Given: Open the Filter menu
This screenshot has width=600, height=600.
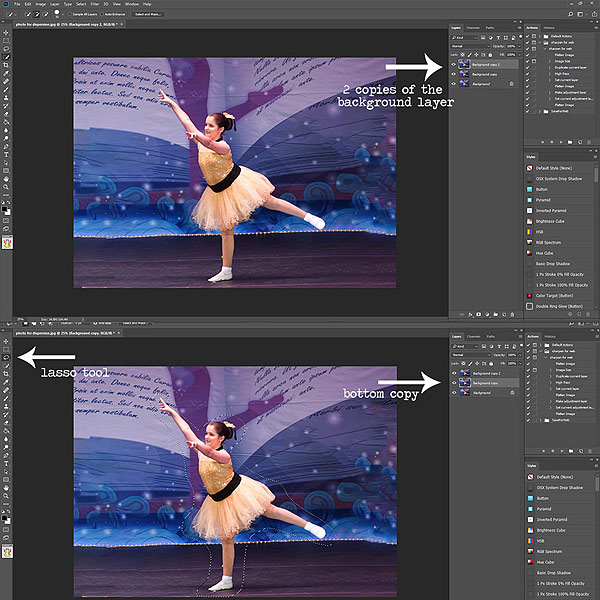Looking at the screenshot, I should point(95,4).
